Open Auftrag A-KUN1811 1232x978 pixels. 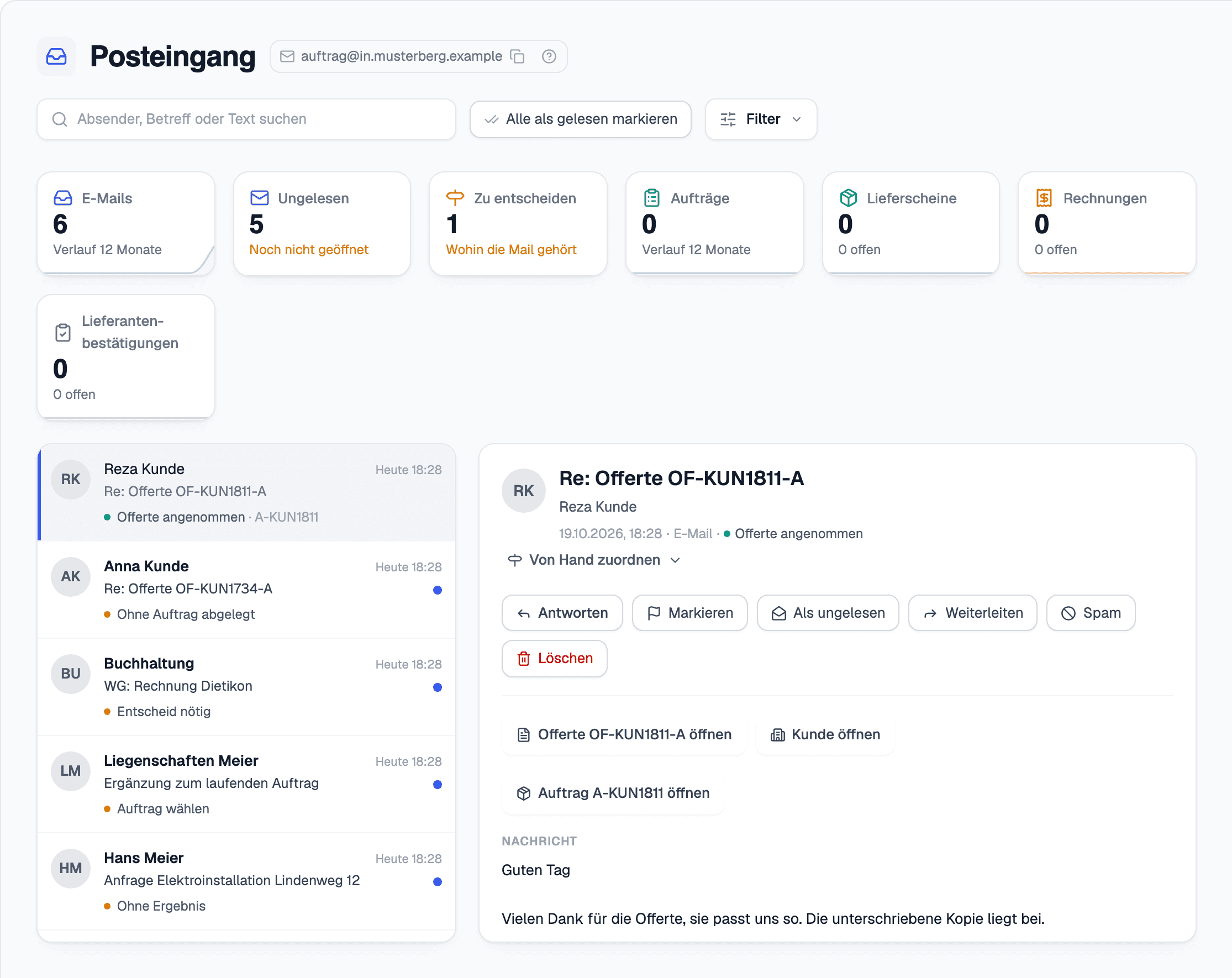point(613,793)
